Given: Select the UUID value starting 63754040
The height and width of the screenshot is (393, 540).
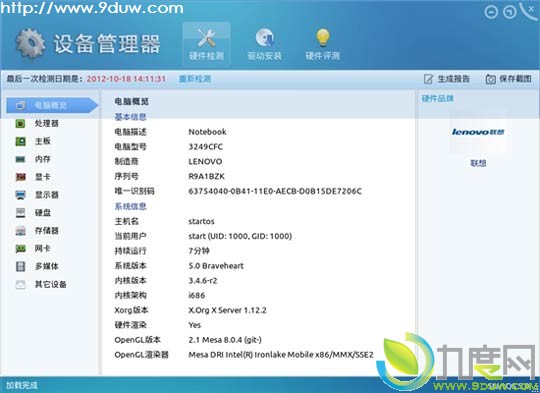Looking at the screenshot, I should point(275,191).
